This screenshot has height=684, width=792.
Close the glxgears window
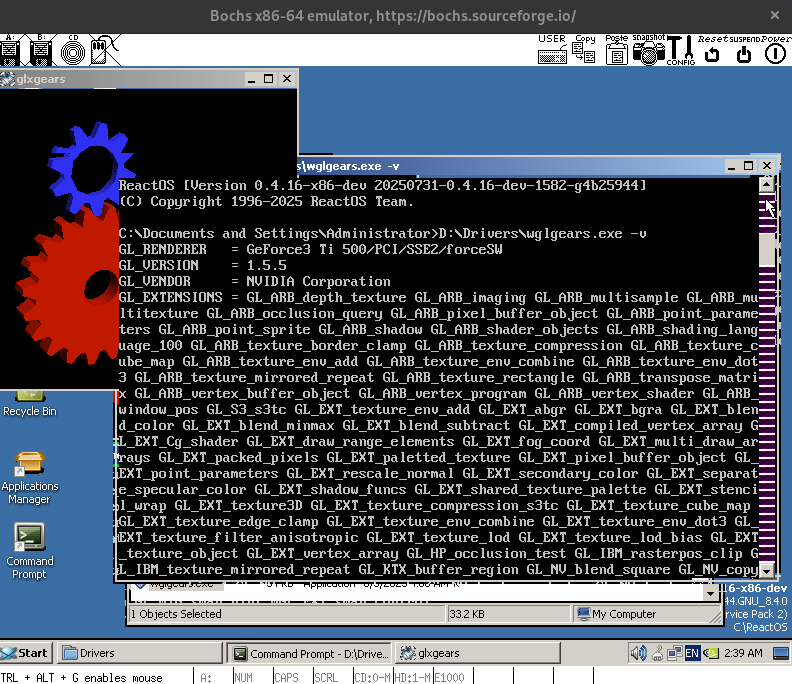[x=287, y=79]
